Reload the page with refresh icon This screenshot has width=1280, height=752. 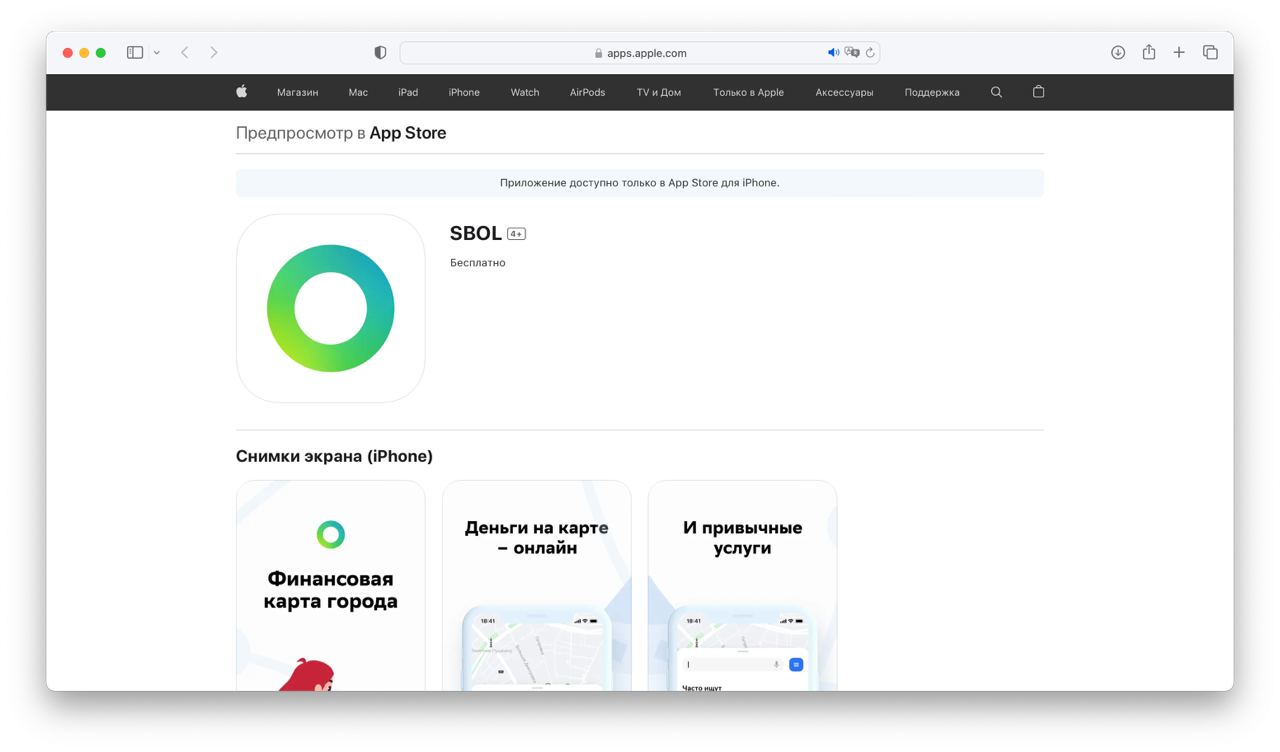pyautogui.click(x=870, y=53)
